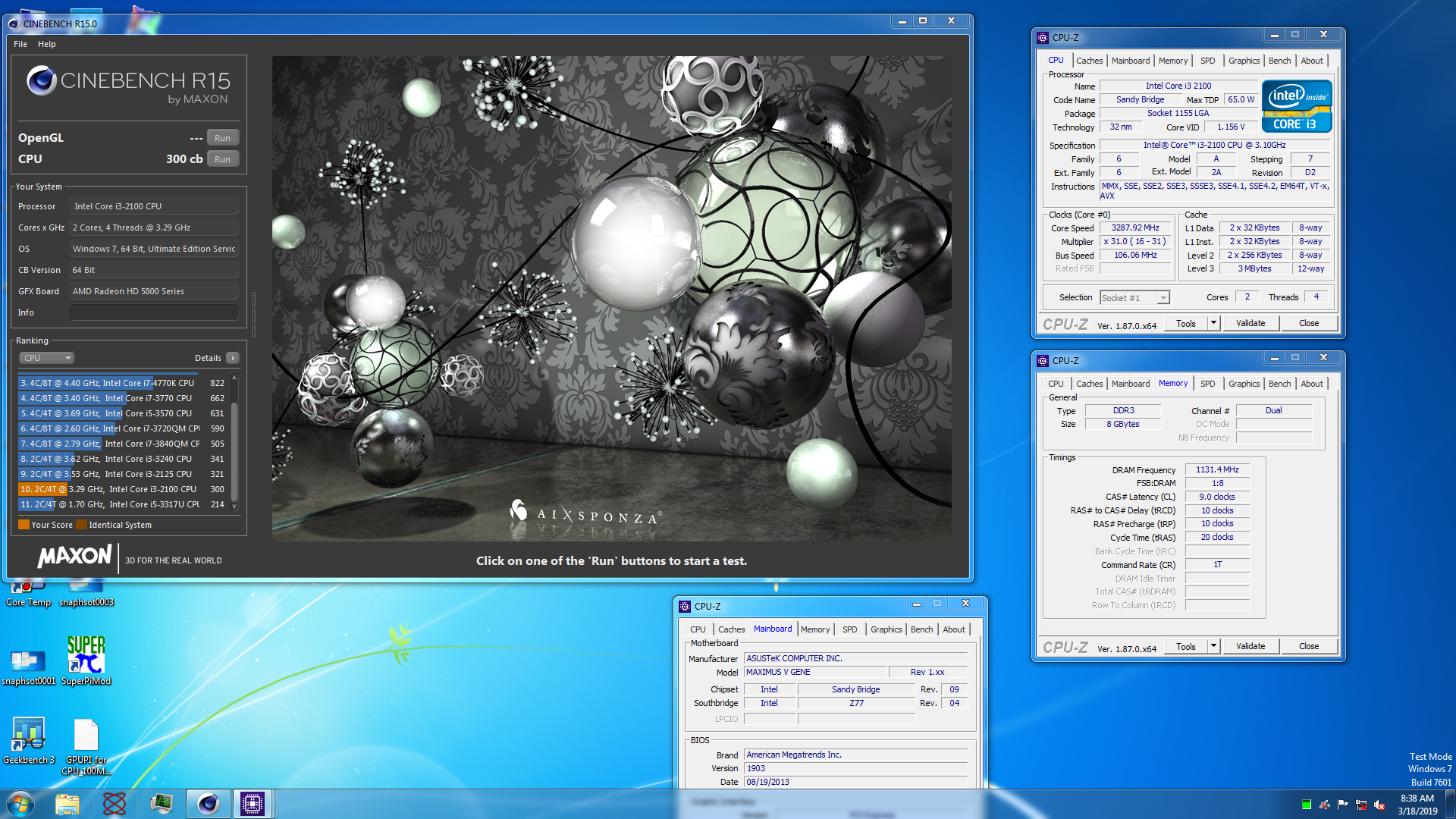The image size is (1456, 819).
Task: Click Core Speed value 3287.92 MHz
Action: (x=1135, y=227)
